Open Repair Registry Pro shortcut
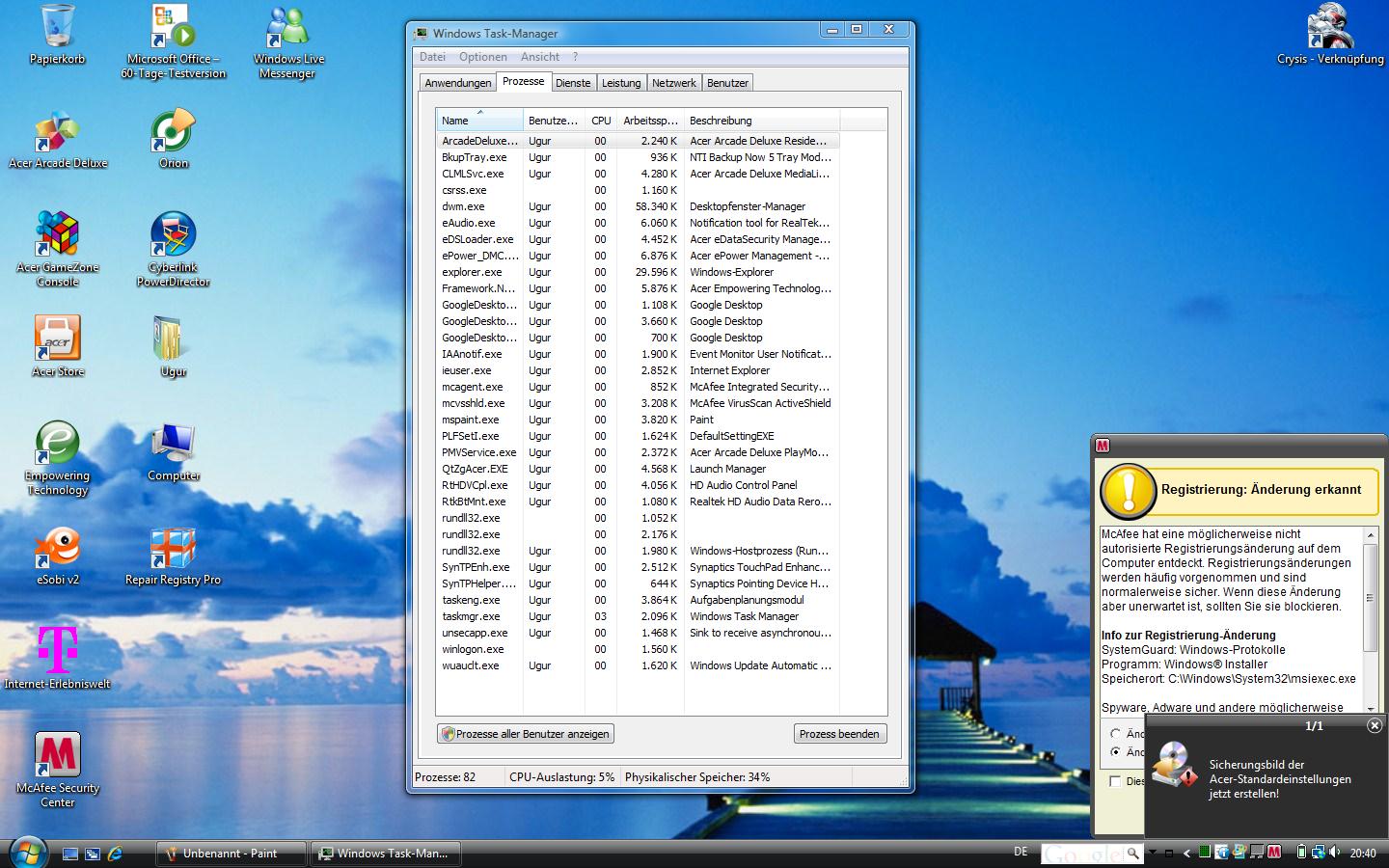This screenshot has height=868, width=1389. 174,556
